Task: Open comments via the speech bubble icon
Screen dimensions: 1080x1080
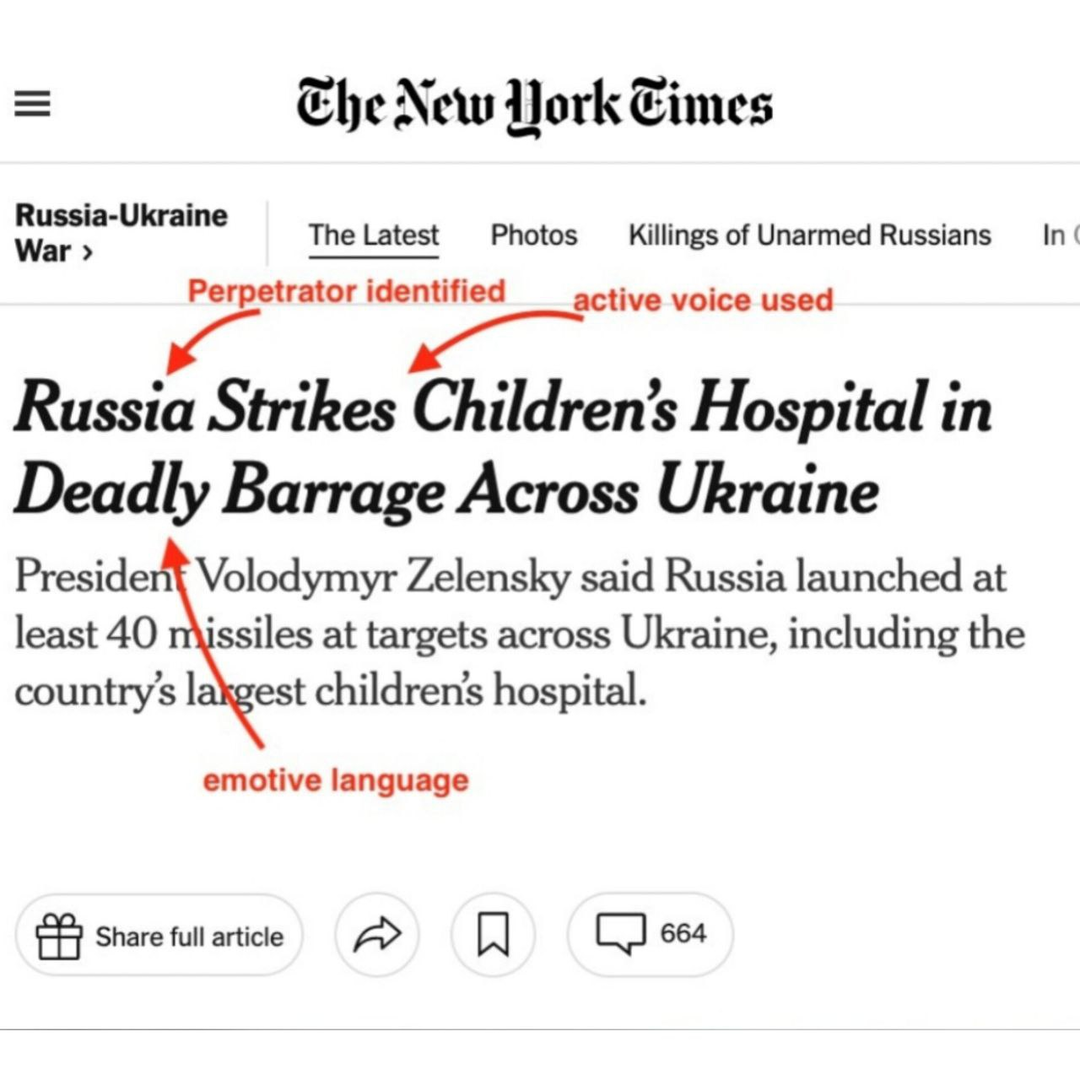Action: [x=621, y=935]
